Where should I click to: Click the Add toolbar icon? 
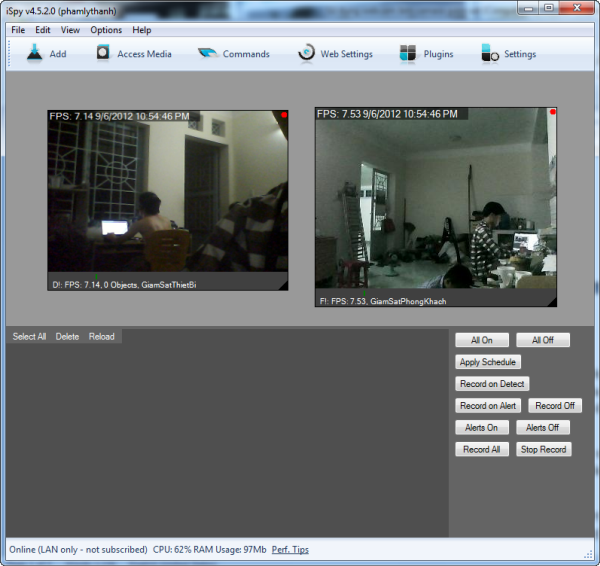46,54
